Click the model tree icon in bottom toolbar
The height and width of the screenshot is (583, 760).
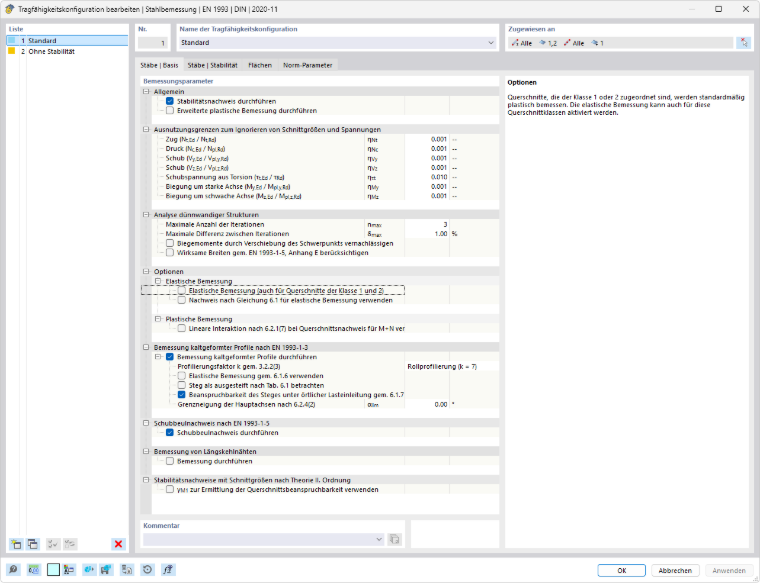[x=69, y=569]
